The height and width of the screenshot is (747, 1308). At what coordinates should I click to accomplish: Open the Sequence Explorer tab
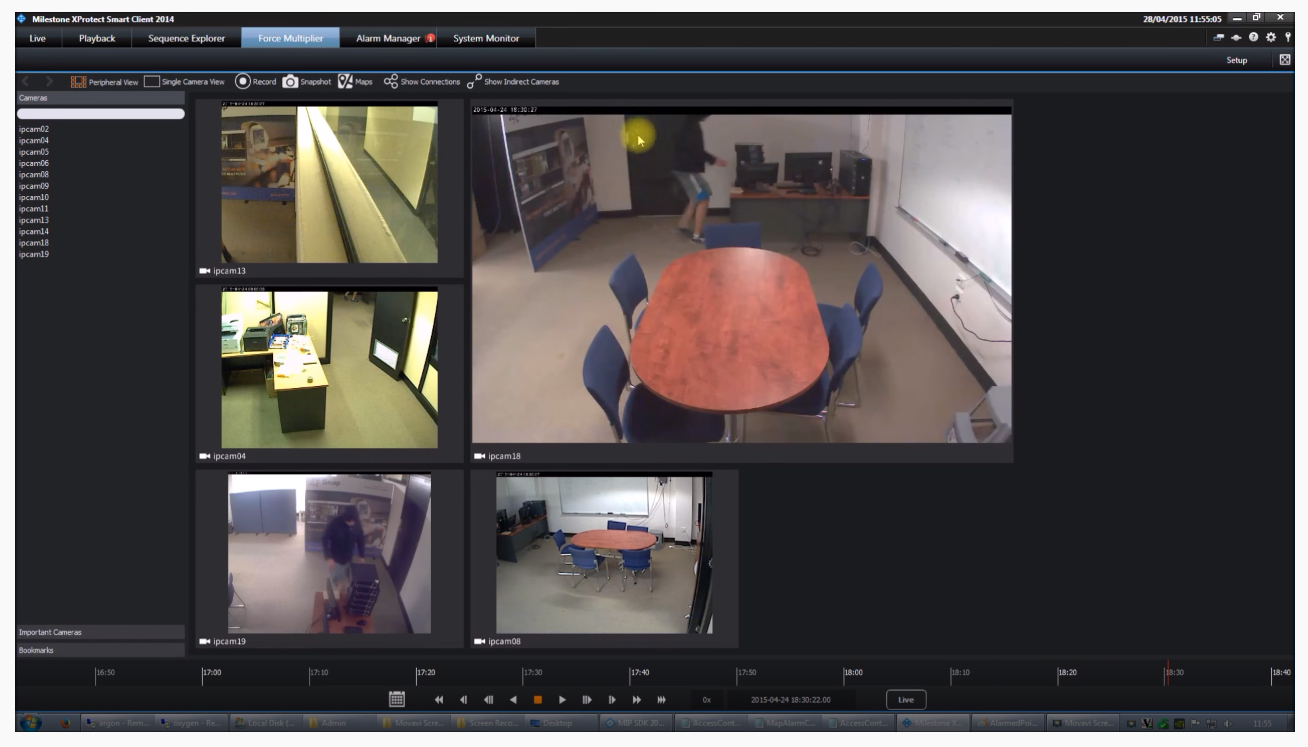pyautogui.click(x=186, y=38)
